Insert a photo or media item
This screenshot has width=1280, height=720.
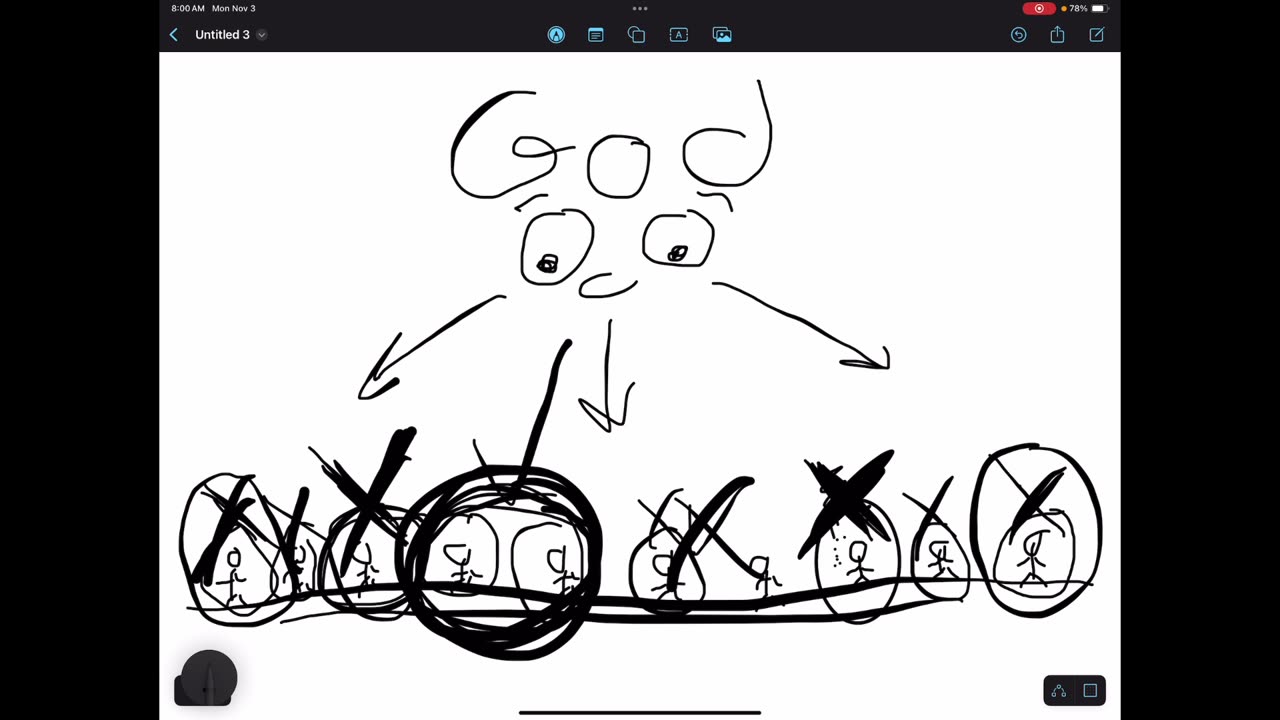coord(722,35)
